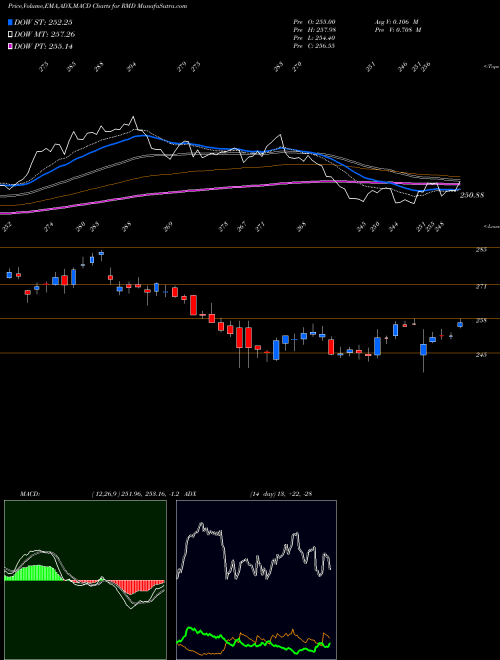
Task: Select the 'DOW ST: 252.25' legend label
Action: [x=43, y=22]
